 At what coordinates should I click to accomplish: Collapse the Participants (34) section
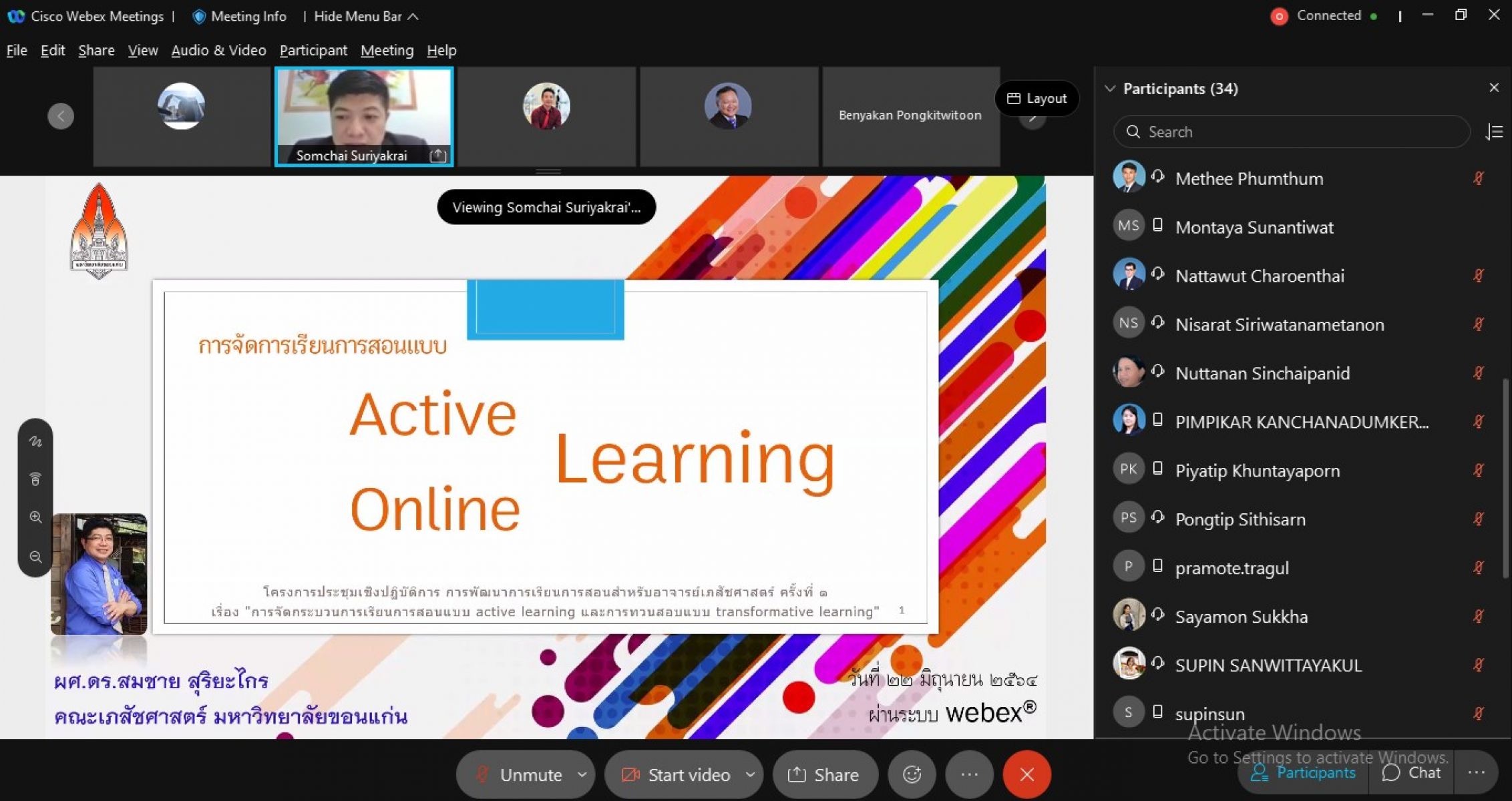[x=1110, y=88]
